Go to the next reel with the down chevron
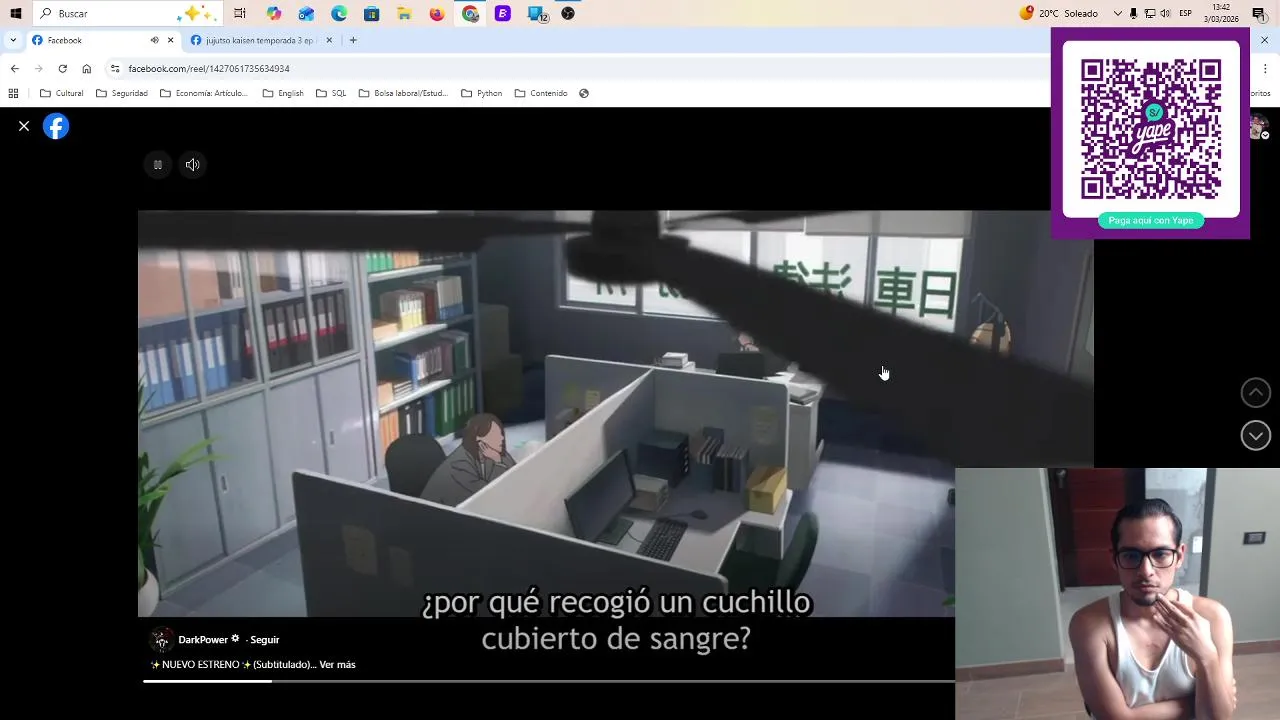Viewport: 1280px width, 720px height. click(x=1255, y=435)
